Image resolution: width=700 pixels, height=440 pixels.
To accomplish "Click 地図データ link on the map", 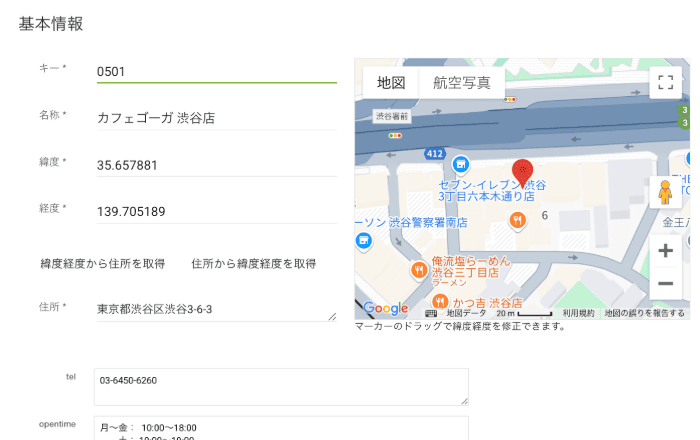I will [x=466, y=313].
